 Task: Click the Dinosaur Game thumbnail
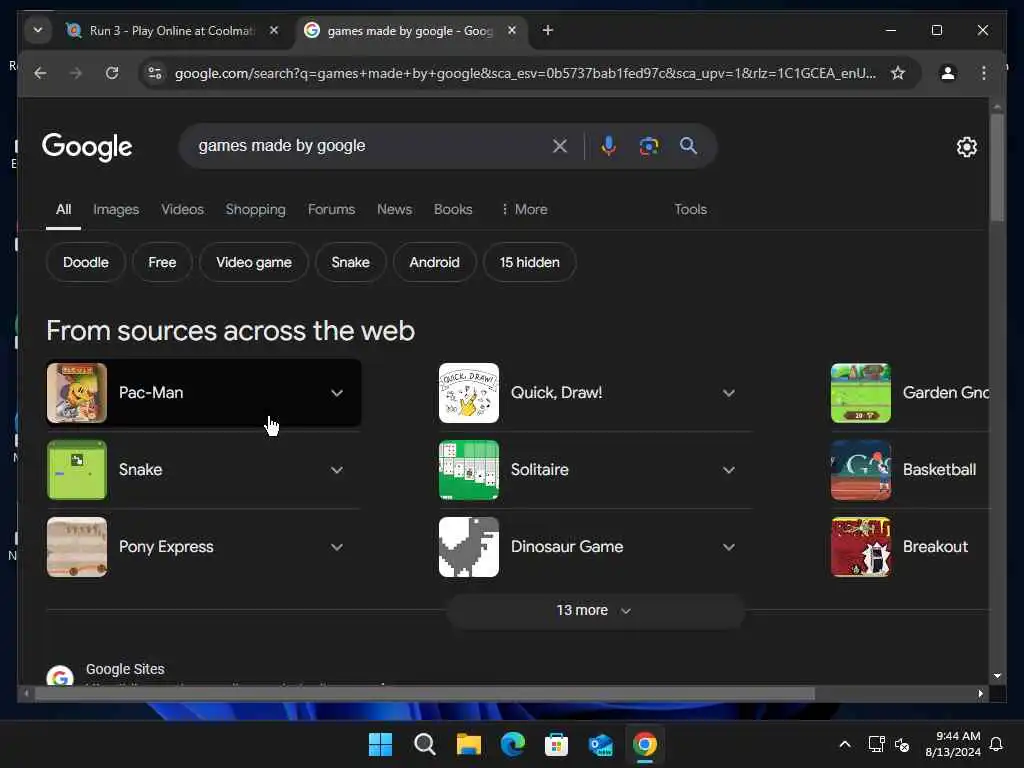click(469, 547)
